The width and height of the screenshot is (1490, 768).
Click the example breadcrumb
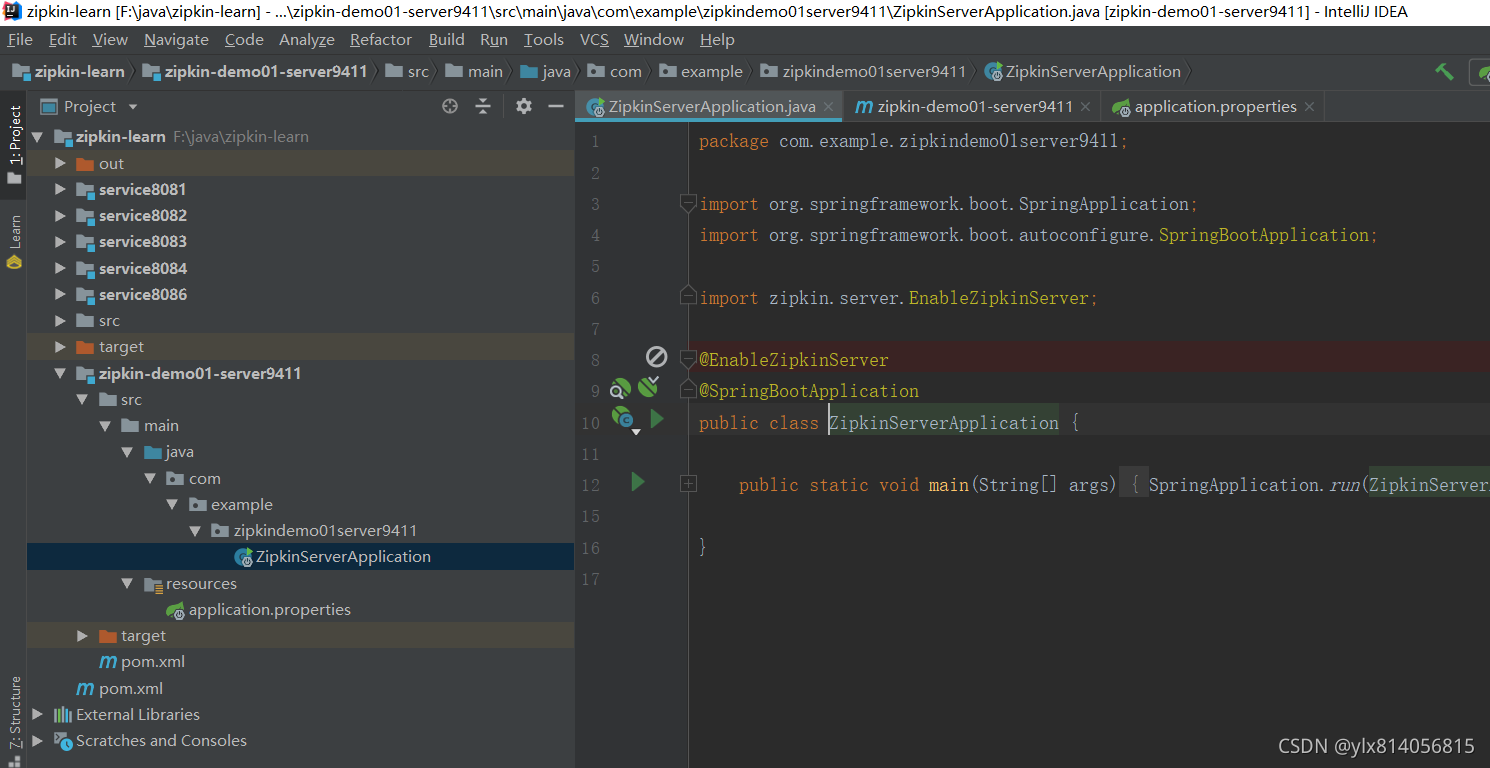coord(701,71)
